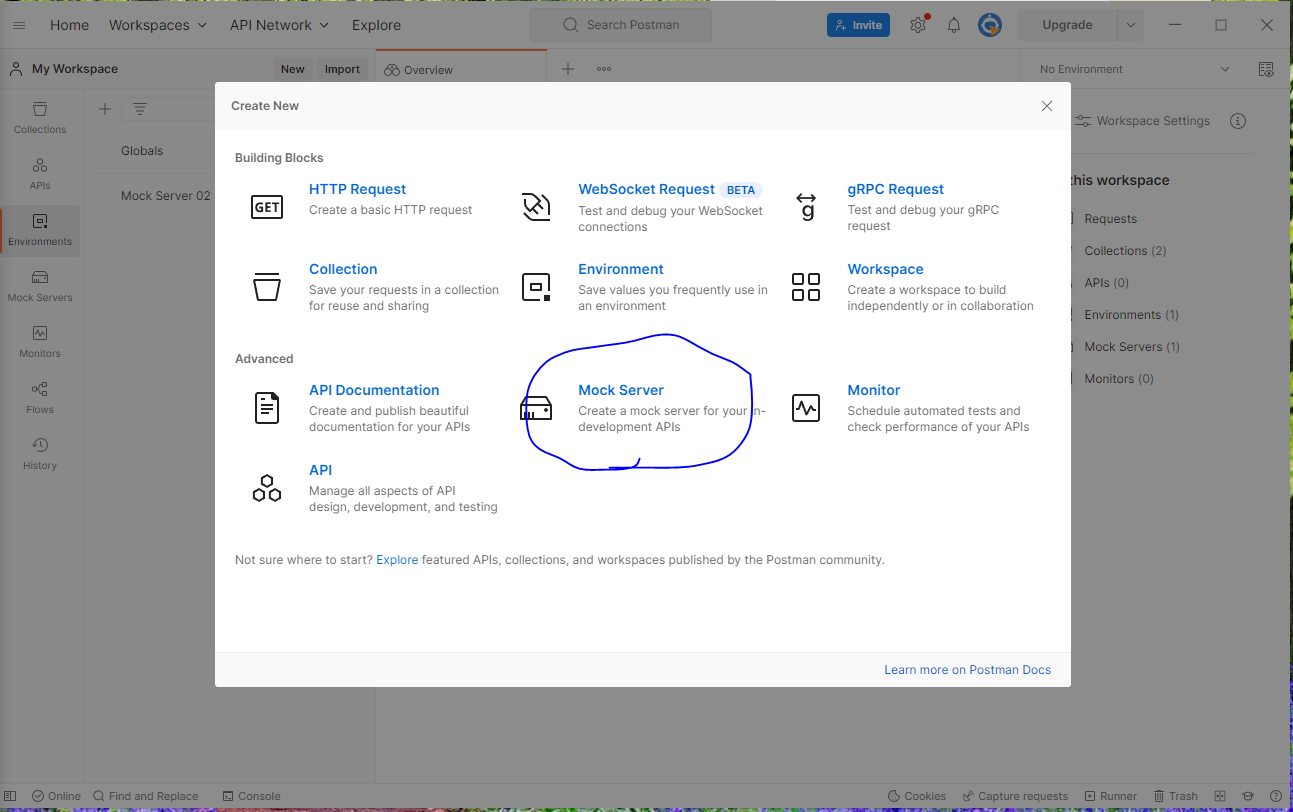
Task: Open Monitors in the sidebar
Action: tap(40, 342)
